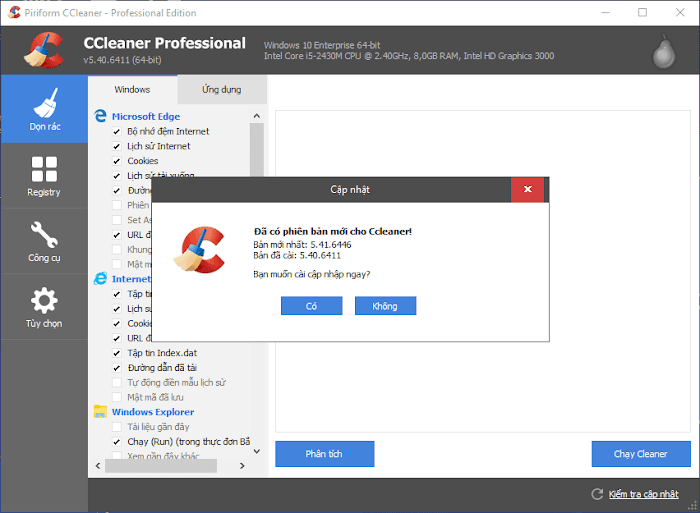Click Không to decline the update

[385, 306]
